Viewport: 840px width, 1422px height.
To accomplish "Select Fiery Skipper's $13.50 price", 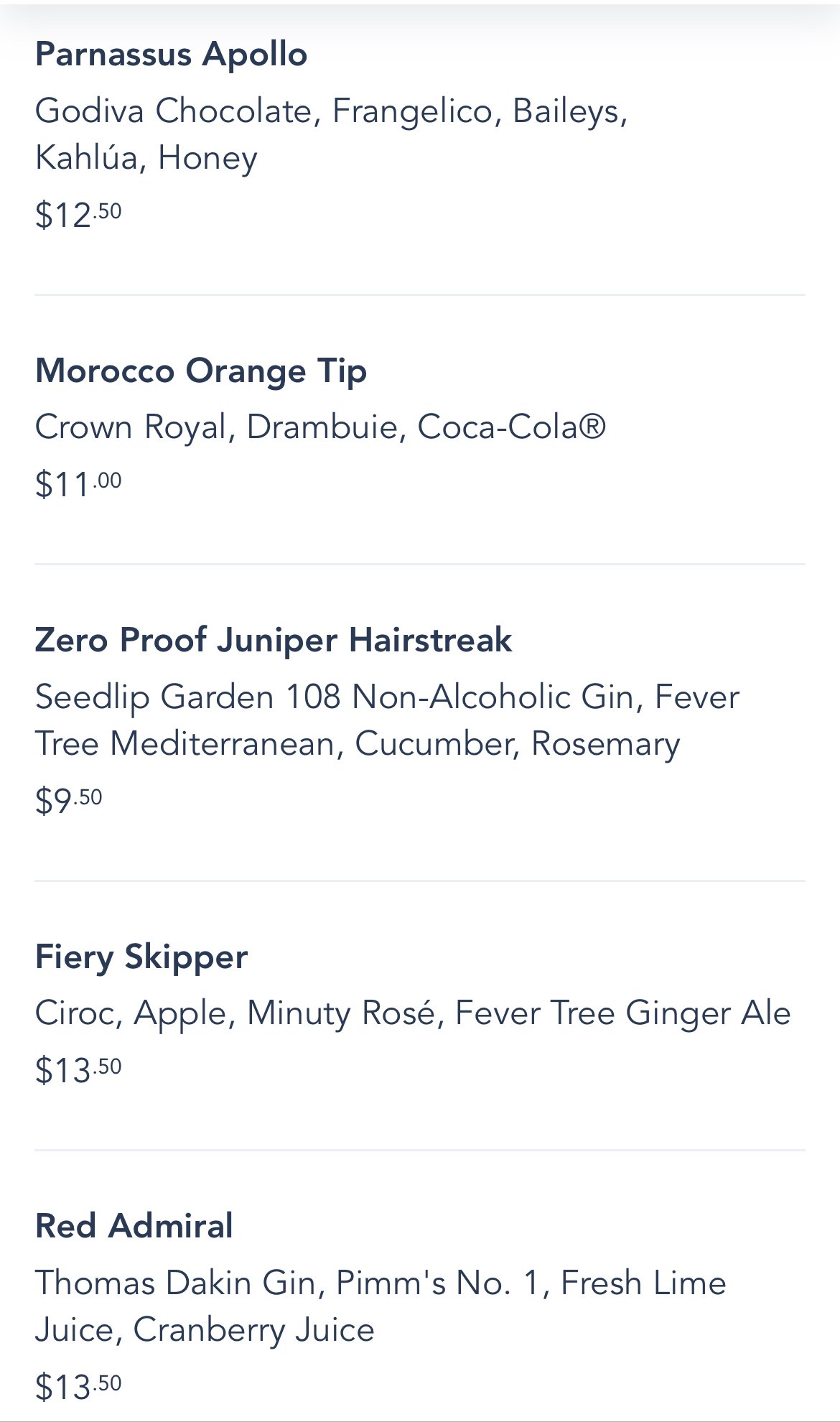I will [x=78, y=1070].
